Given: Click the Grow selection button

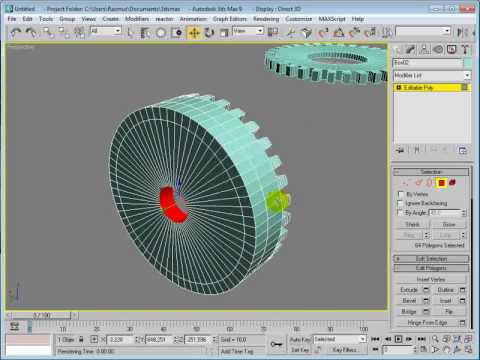Looking at the screenshot, I should tap(449, 224).
